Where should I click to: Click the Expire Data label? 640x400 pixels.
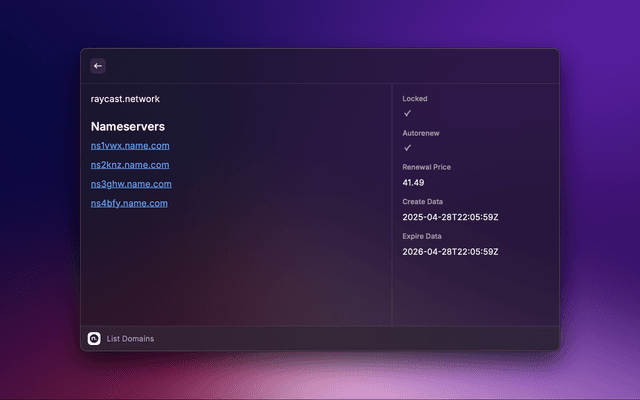(x=424, y=235)
